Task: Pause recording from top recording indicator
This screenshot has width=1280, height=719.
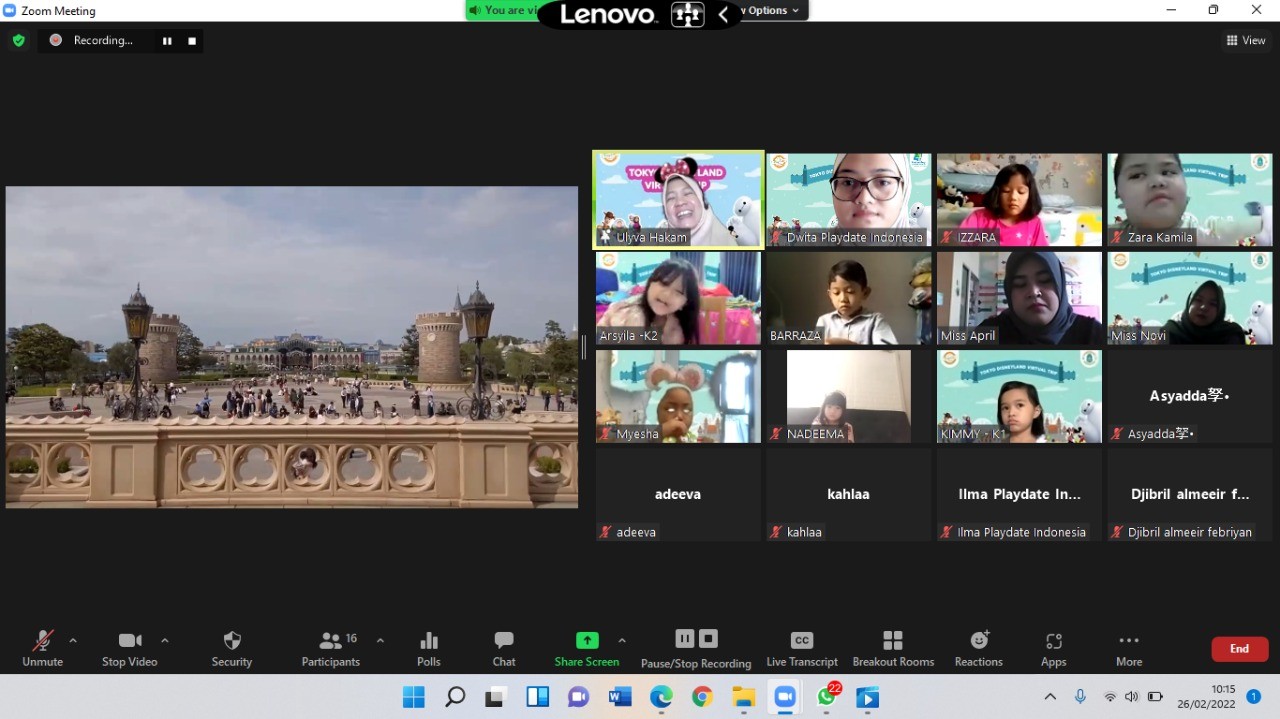Action: [x=167, y=41]
